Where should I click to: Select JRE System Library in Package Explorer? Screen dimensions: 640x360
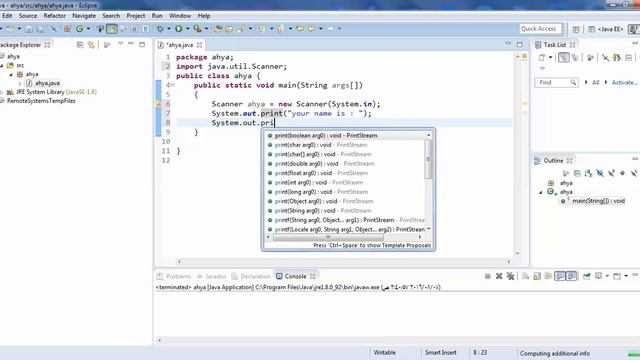click(x=56, y=92)
